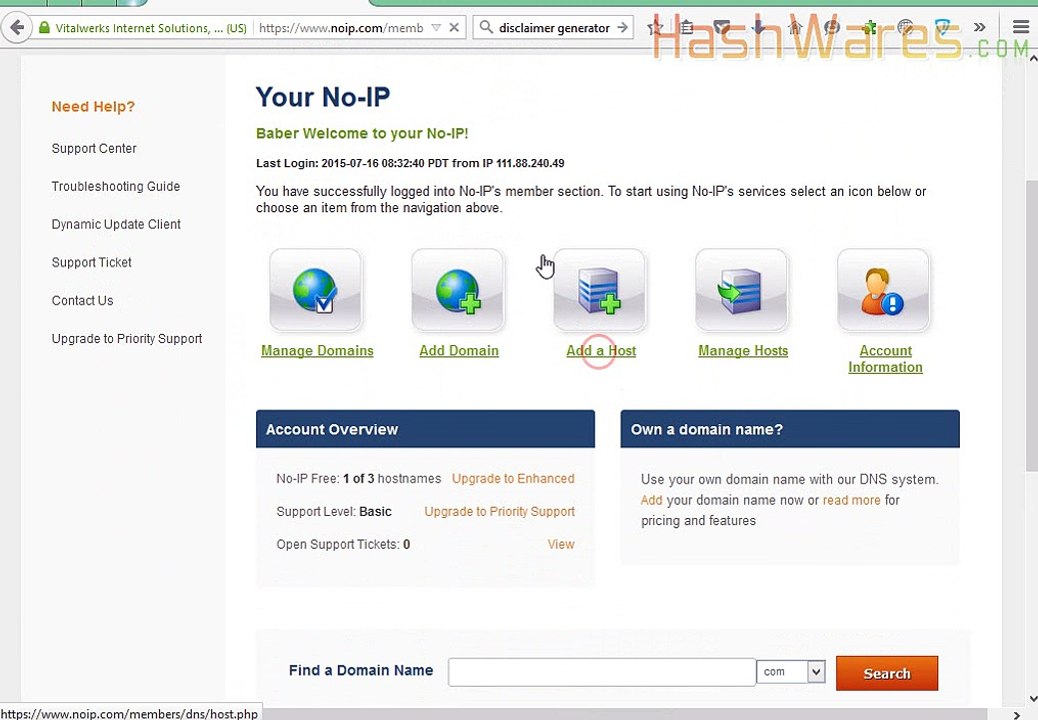Click the Upgrade to Enhanced link
Screen dimensions: 1038x720
point(513,478)
